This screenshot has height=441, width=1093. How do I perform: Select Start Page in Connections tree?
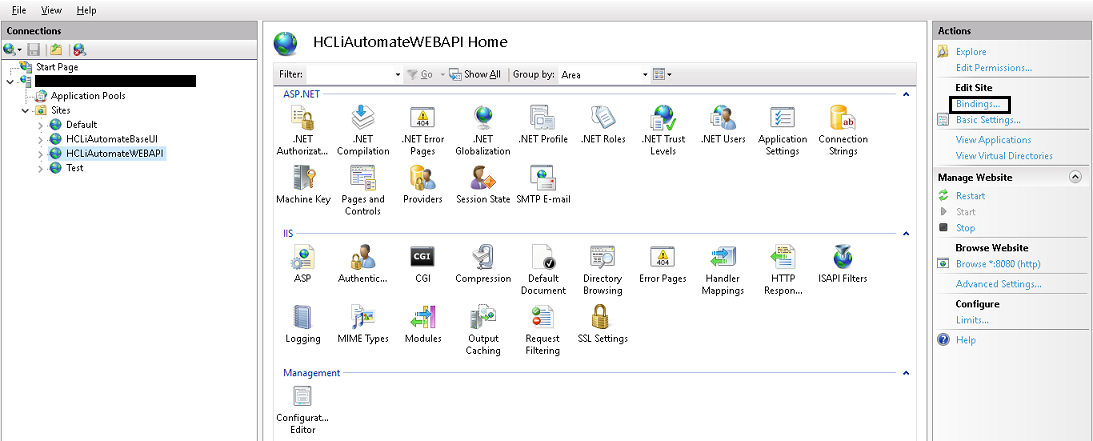(57, 67)
